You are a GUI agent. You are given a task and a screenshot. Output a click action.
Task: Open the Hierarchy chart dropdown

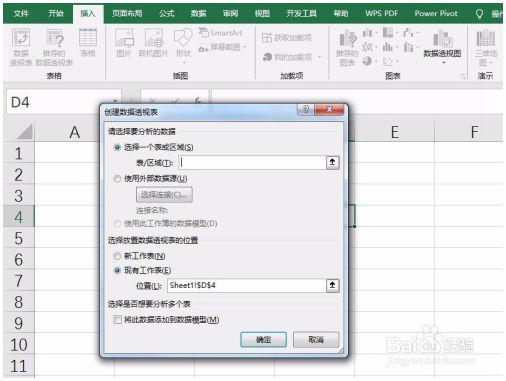(x=390, y=33)
